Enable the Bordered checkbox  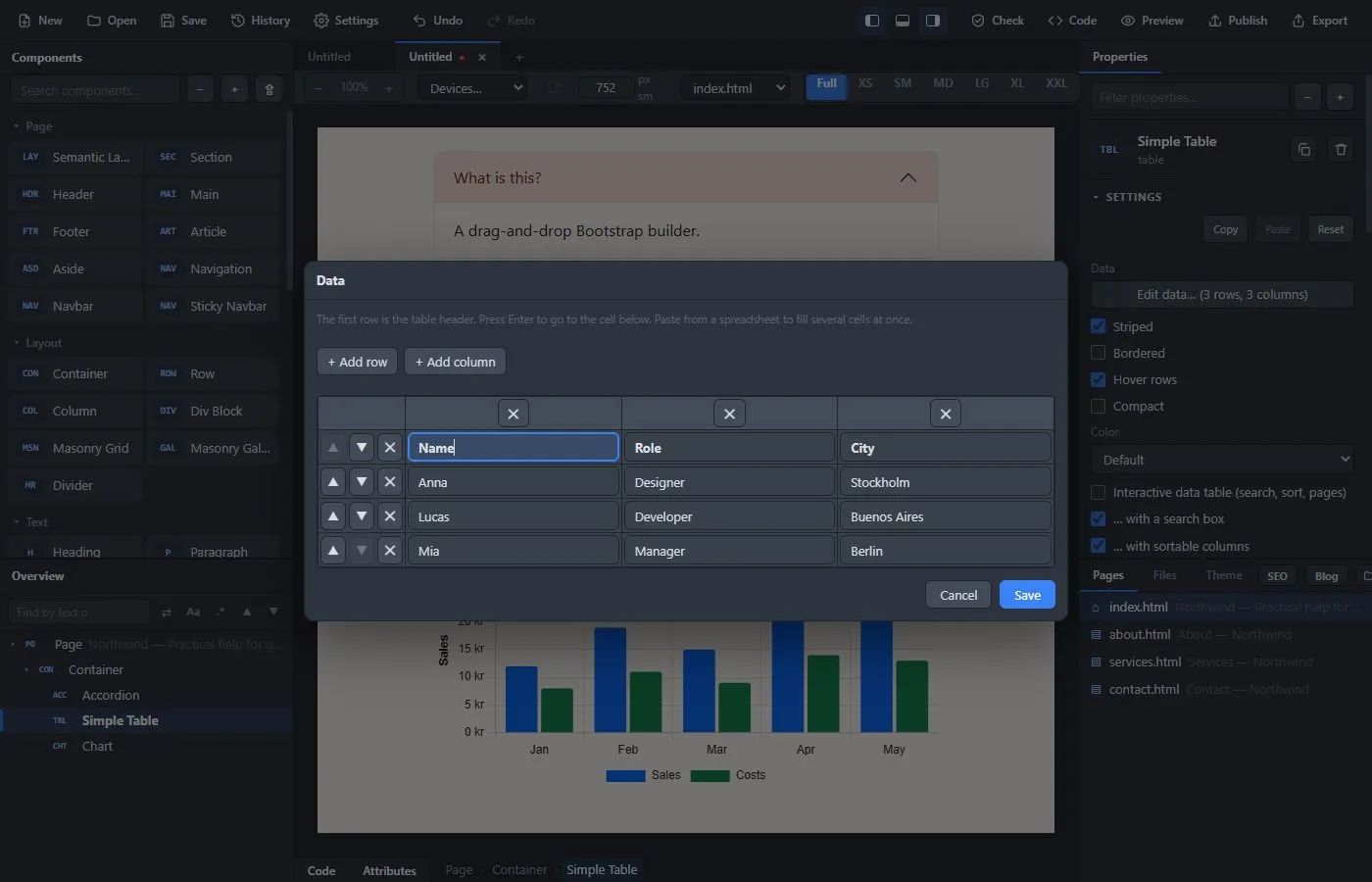(1099, 353)
